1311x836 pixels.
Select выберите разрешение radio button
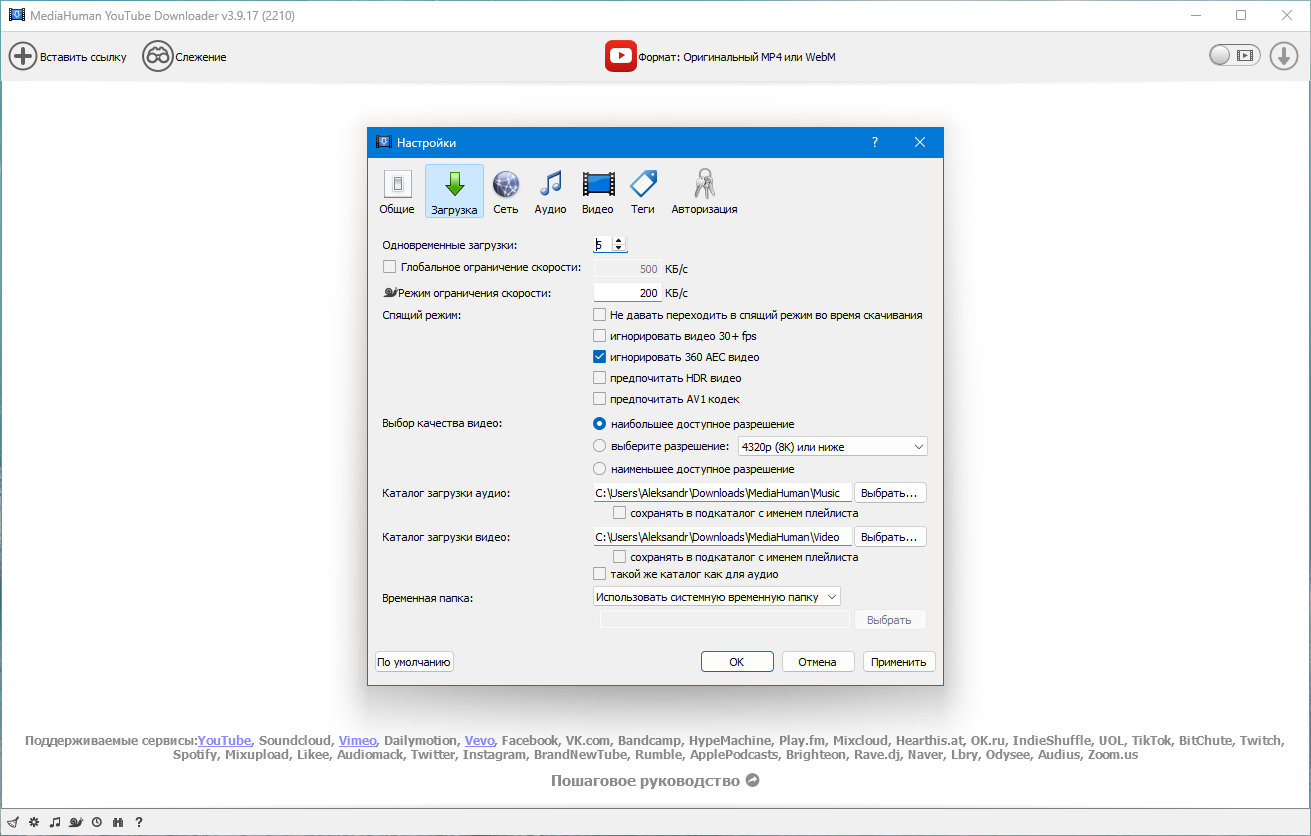click(x=600, y=446)
